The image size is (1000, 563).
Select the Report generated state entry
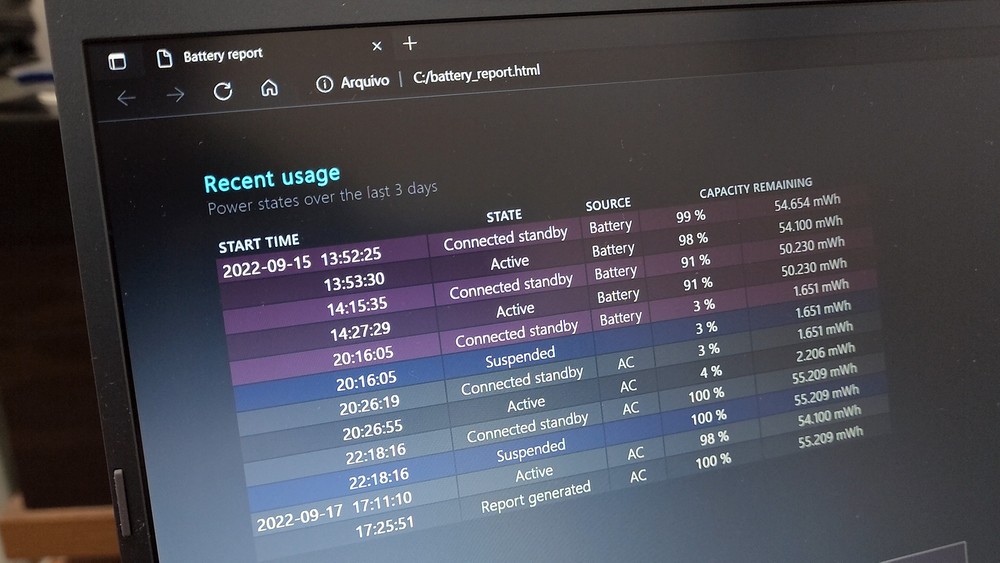pyautogui.click(x=535, y=497)
